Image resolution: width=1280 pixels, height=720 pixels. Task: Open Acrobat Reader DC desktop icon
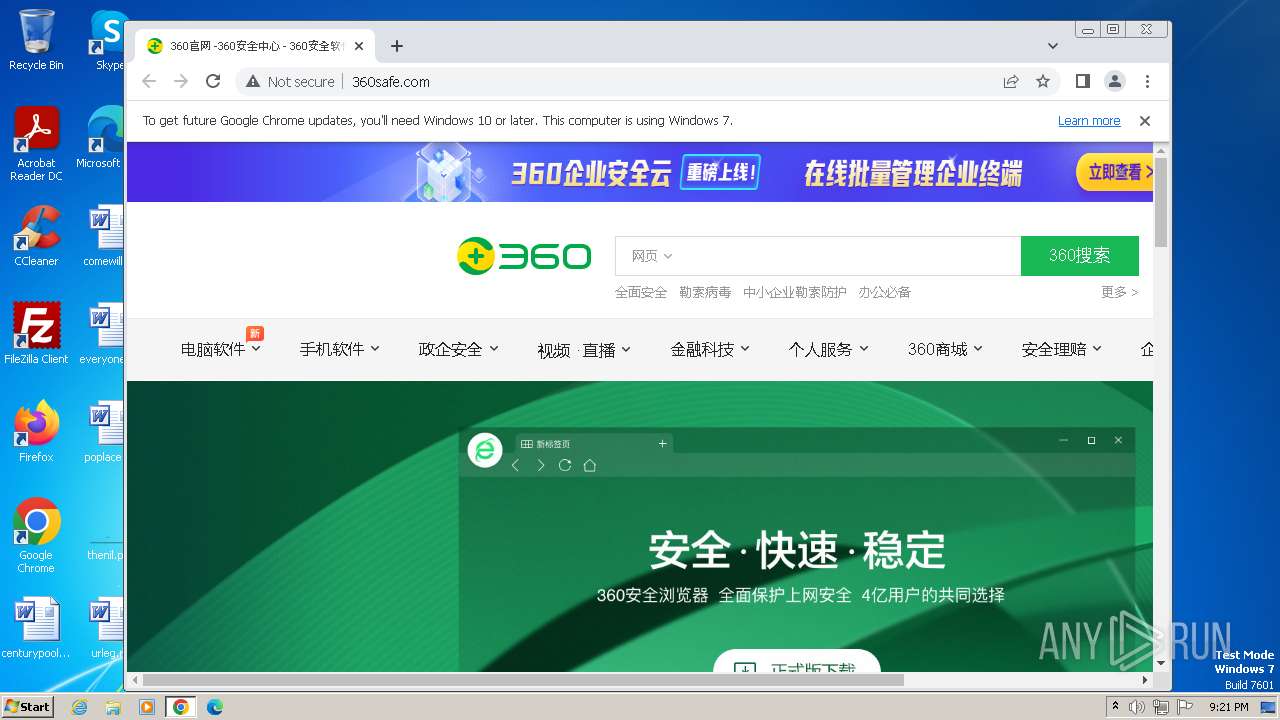point(36,145)
